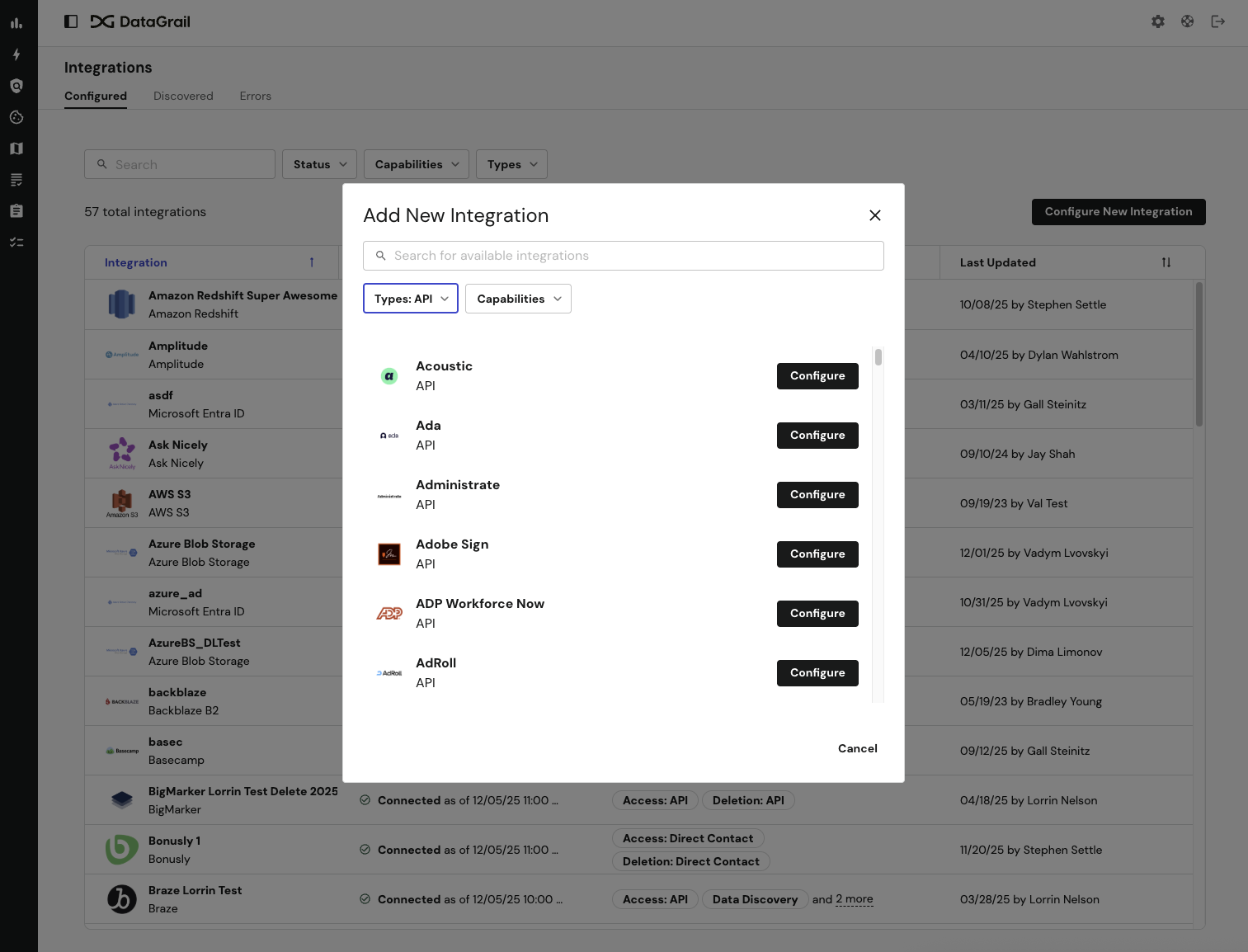Click the cookie consent sidebar icon

16,117
